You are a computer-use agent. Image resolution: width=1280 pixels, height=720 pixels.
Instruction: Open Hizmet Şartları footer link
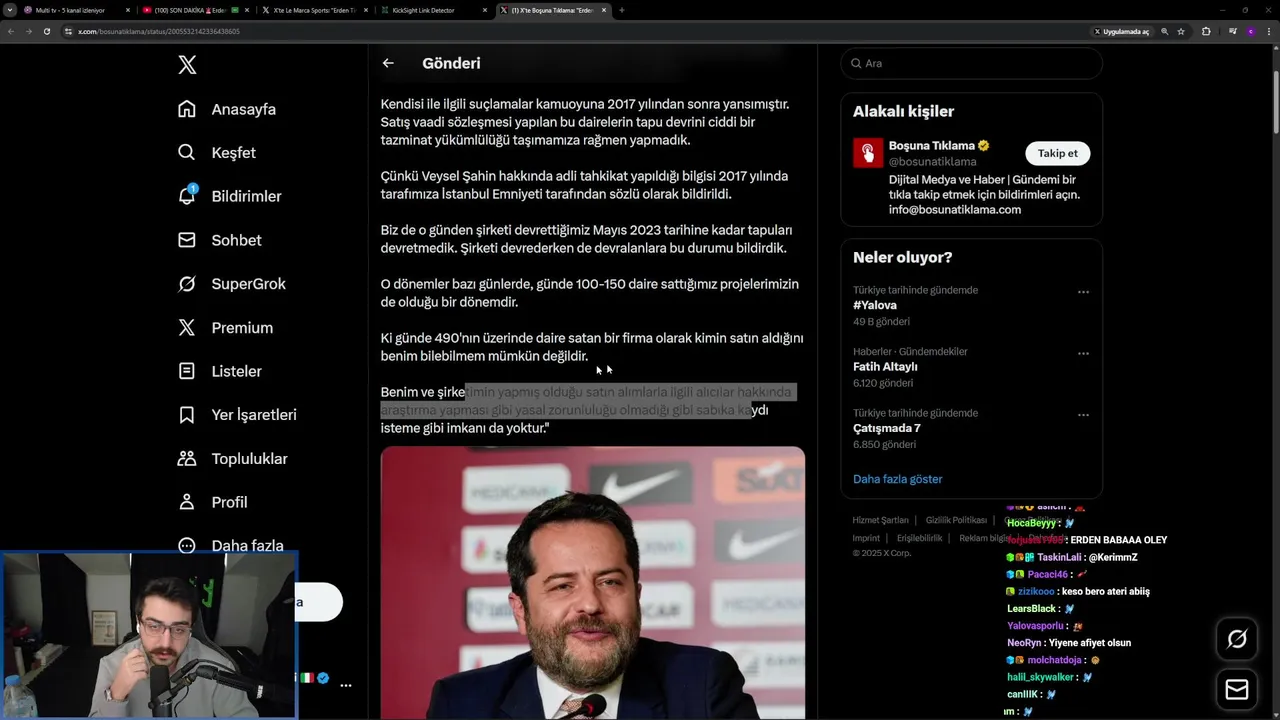pyautogui.click(x=880, y=520)
